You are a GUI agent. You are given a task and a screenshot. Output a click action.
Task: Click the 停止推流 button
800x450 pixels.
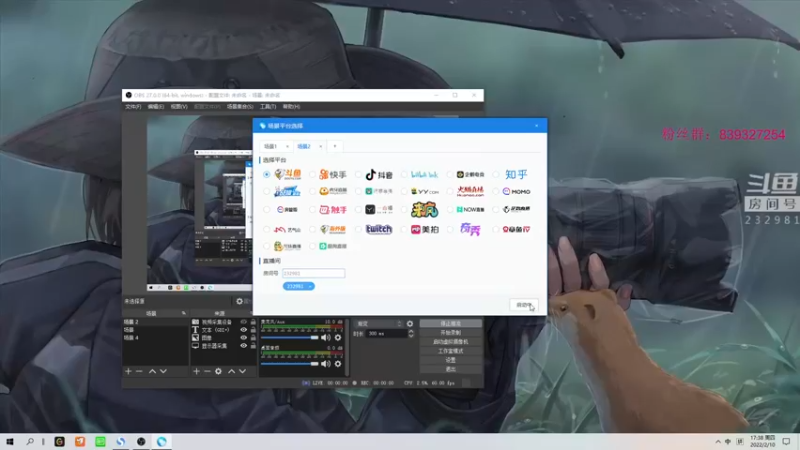pyautogui.click(x=451, y=323)
